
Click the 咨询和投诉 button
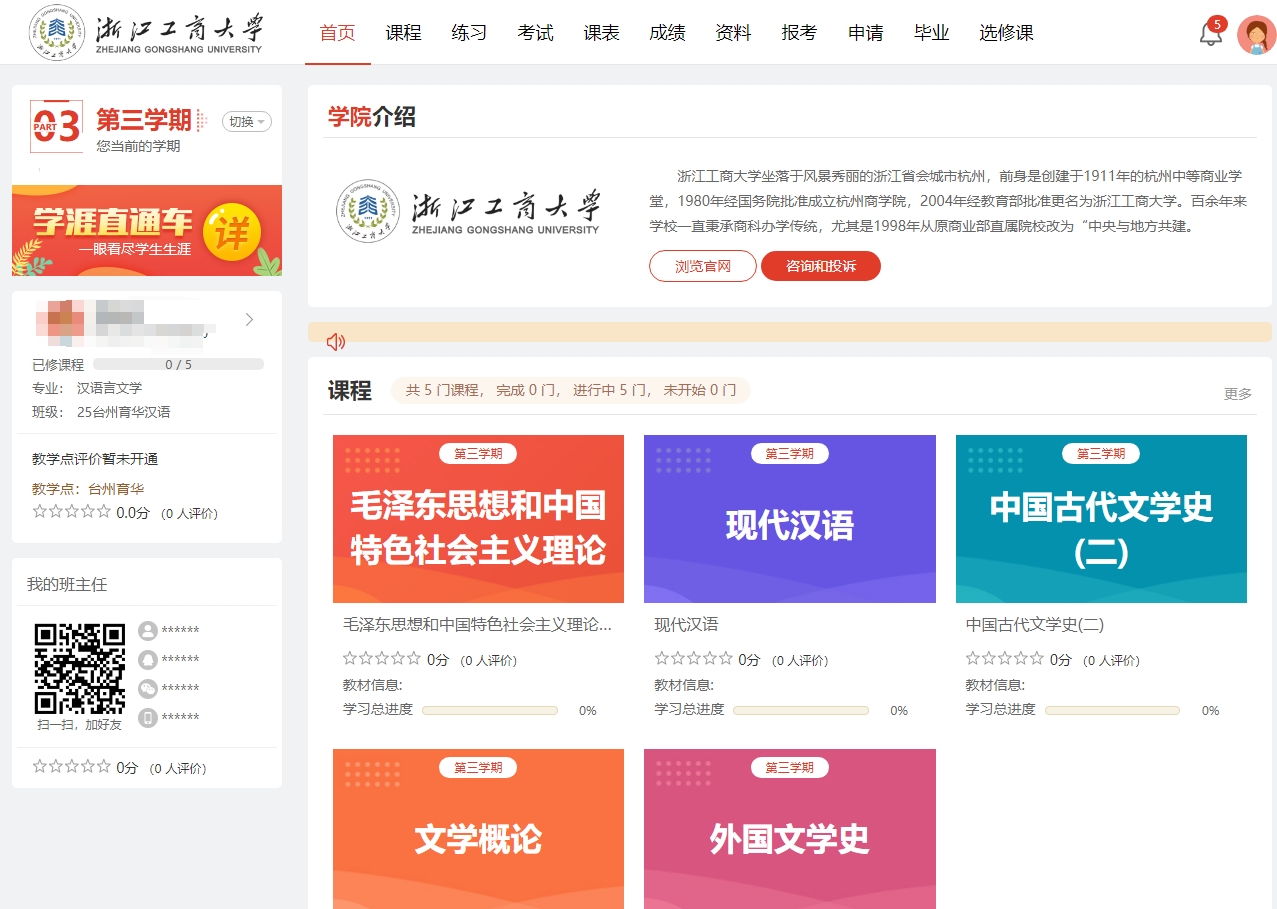[x=821, y=266]
